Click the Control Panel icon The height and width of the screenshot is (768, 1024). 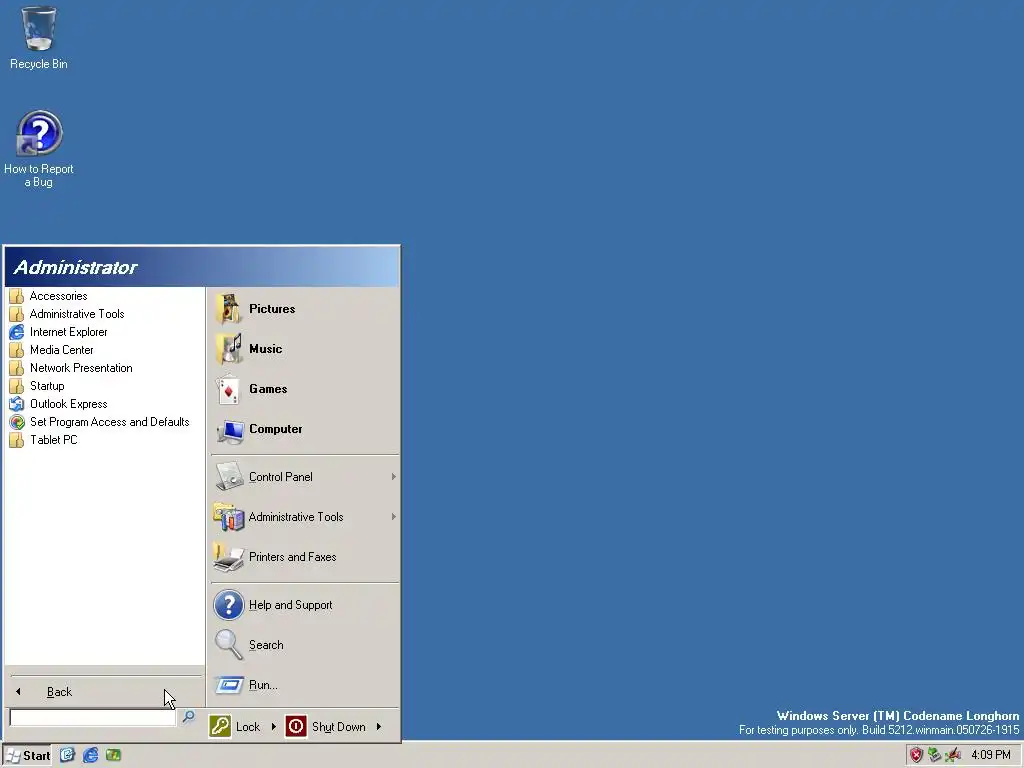tap(229, 477)
